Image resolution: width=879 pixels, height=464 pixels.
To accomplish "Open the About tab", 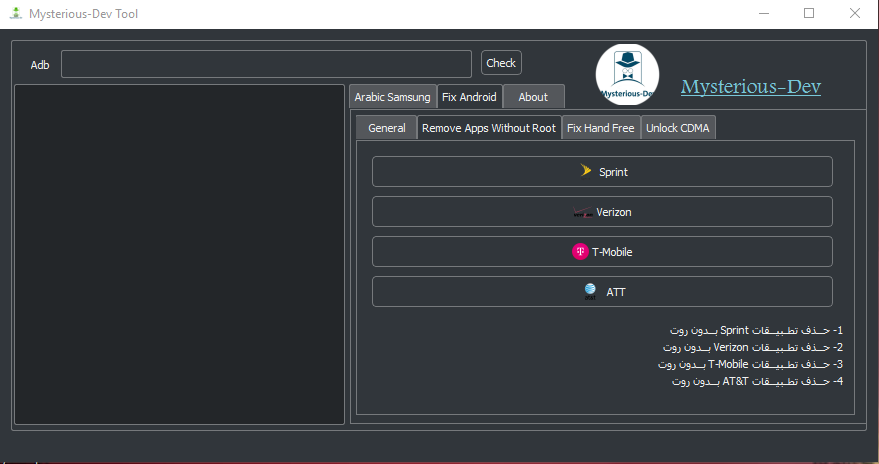I will [533, 97].
